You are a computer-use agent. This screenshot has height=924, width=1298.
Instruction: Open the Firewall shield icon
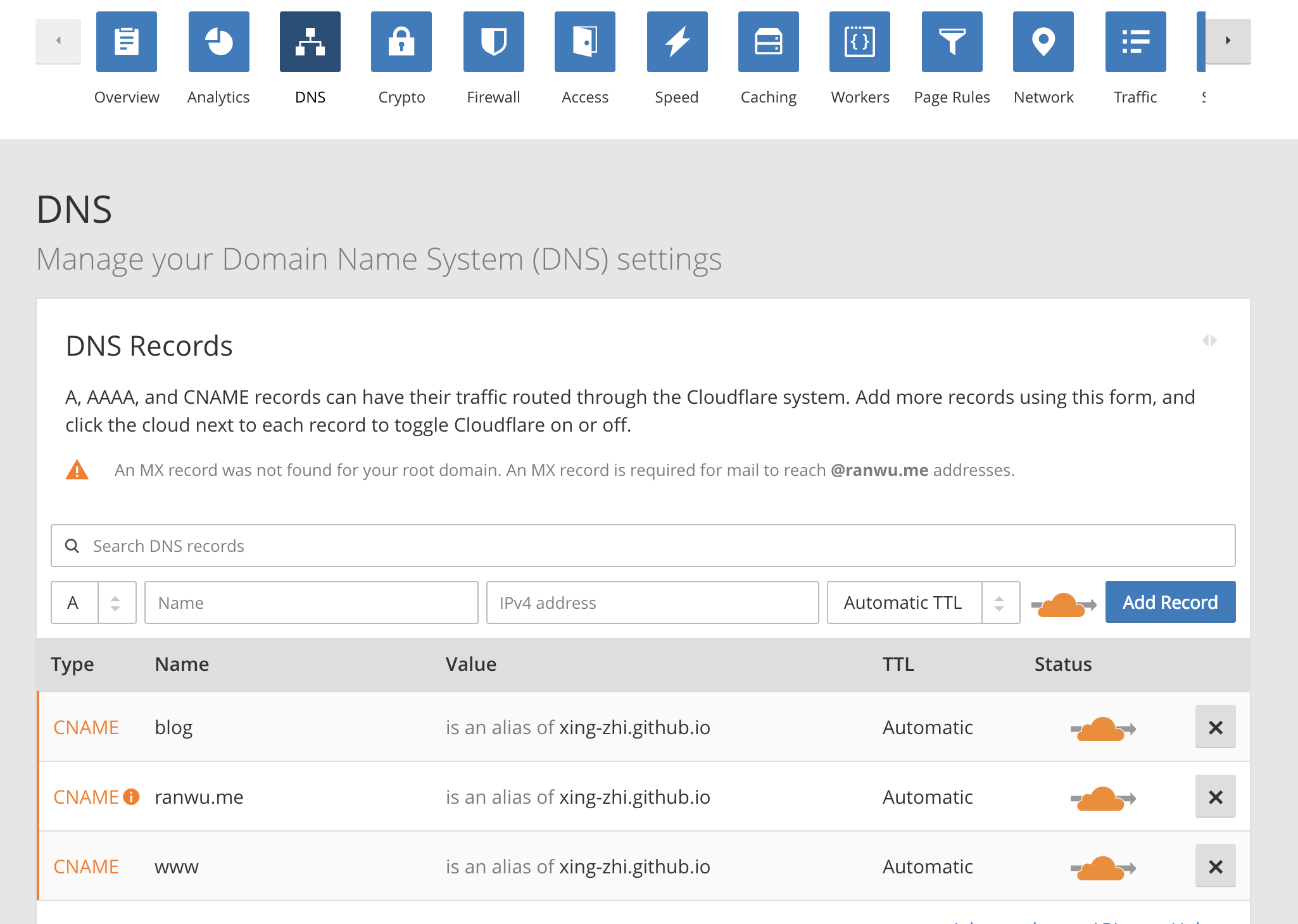point(493,42)
